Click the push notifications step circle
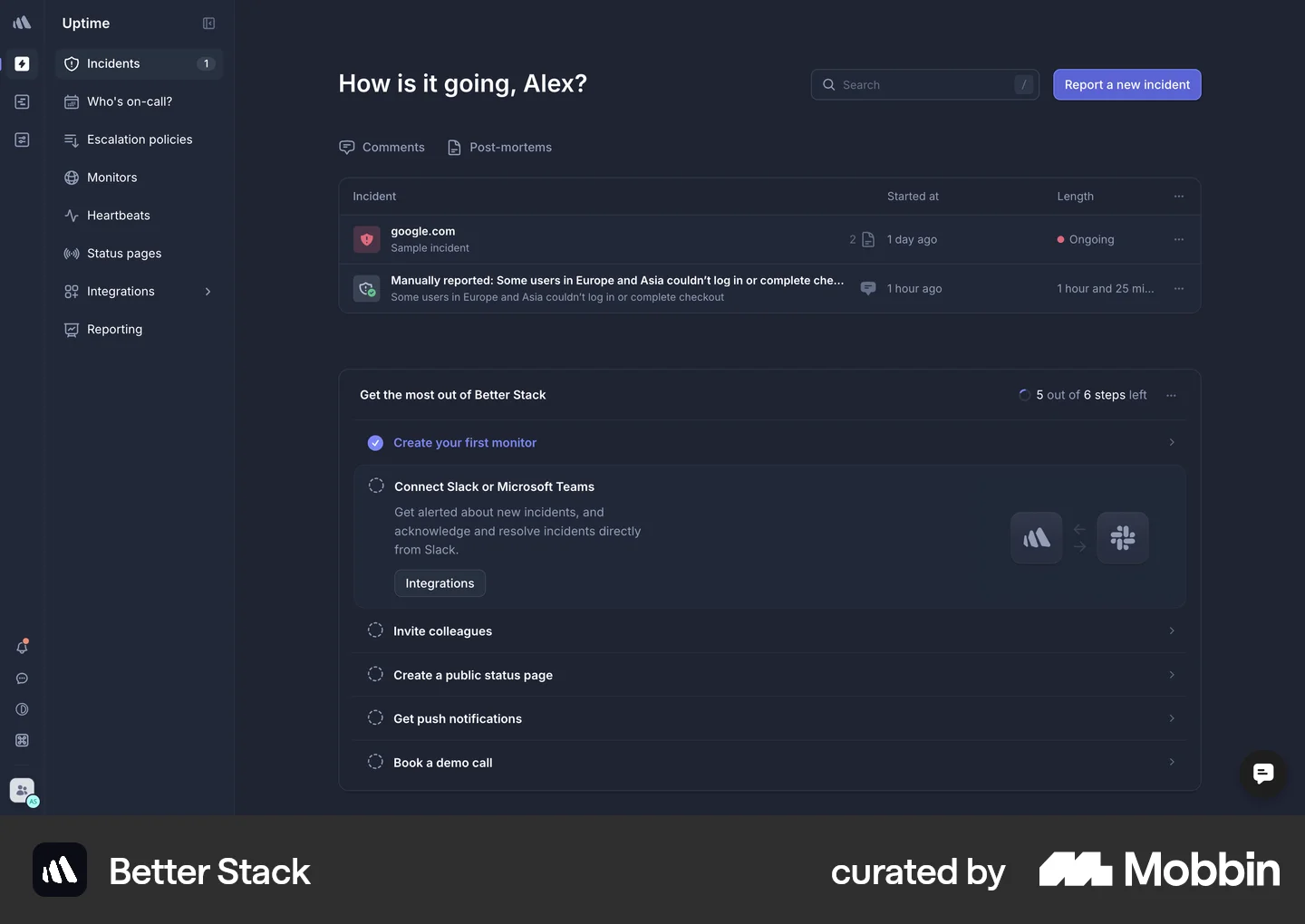The height and width of the screenshot is (924, 1305). click(375, 717)
